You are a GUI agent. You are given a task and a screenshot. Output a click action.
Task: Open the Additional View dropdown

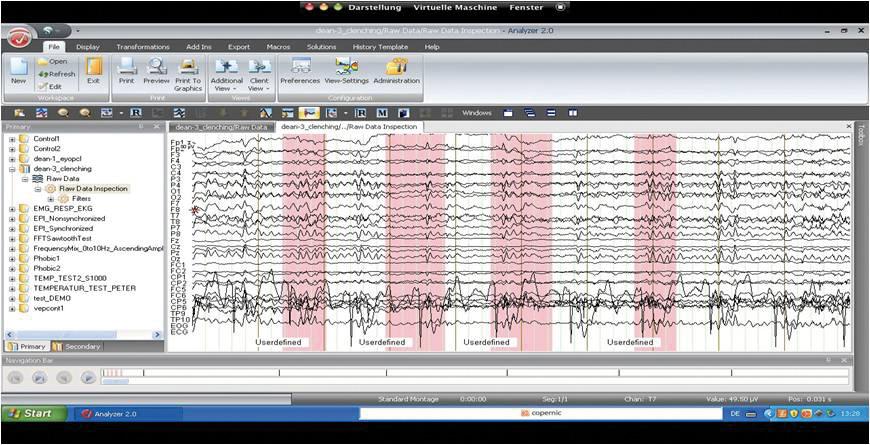pyautogui.click(x=226, y=75)
